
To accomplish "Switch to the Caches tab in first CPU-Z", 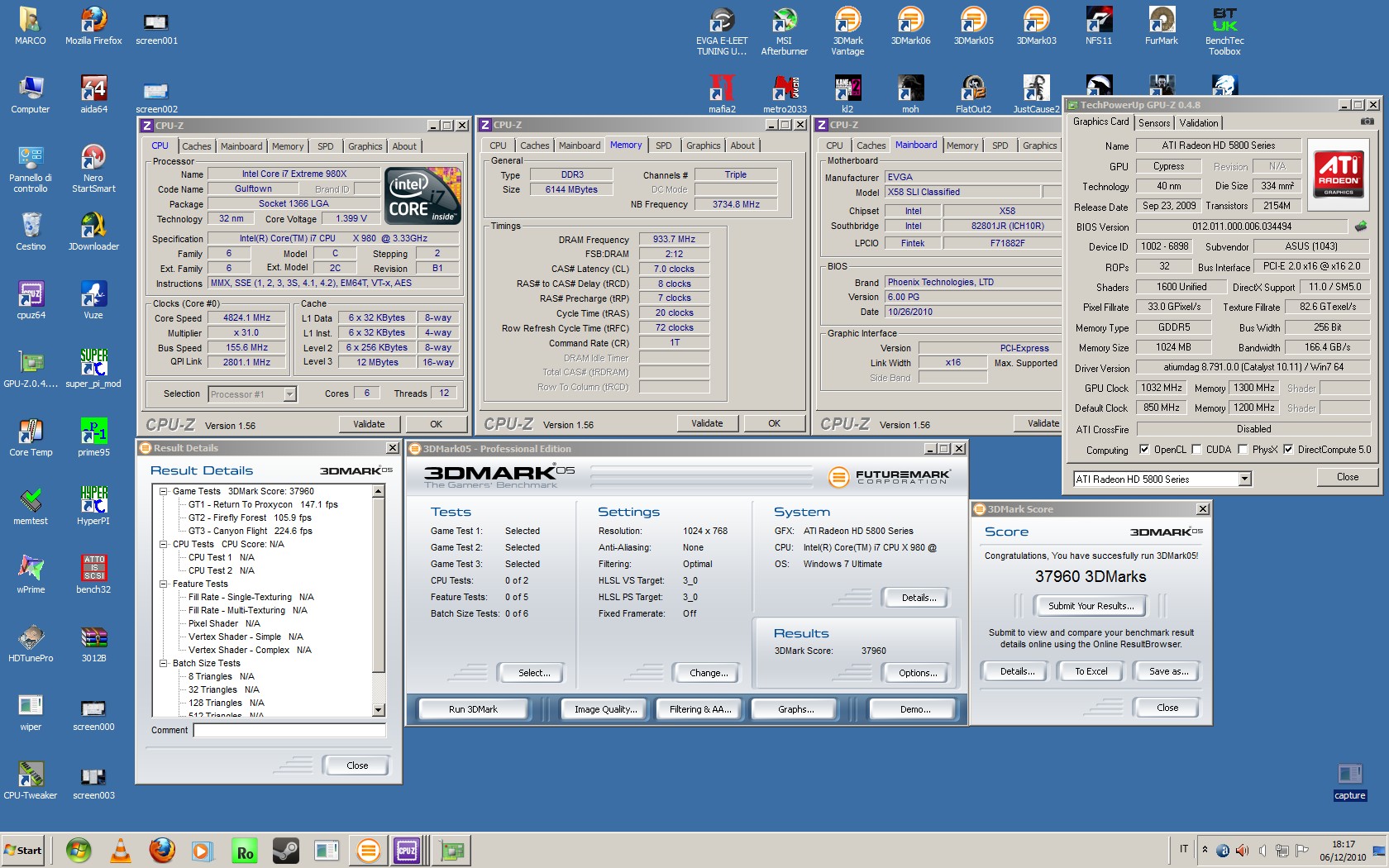I will pos(197,146).
